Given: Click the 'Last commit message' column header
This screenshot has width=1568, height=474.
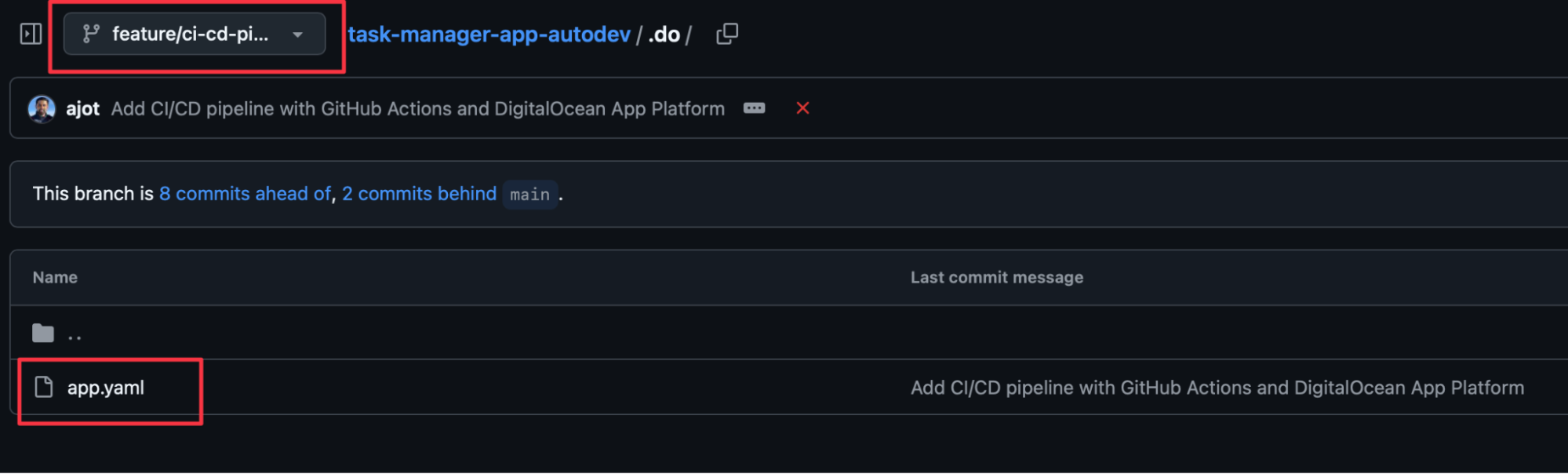Looking at the screenshot, I should coord(997,277).
